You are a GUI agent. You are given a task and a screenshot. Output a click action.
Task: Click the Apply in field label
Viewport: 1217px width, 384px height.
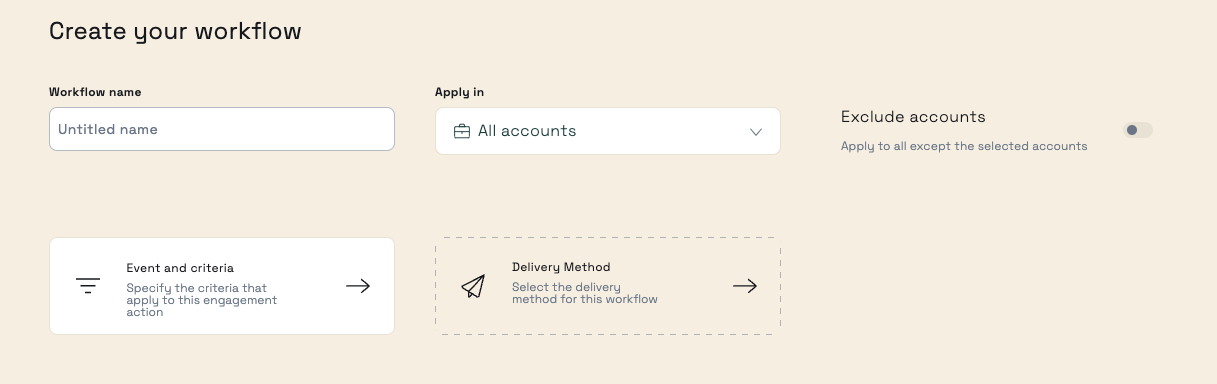tap(459, 92)
